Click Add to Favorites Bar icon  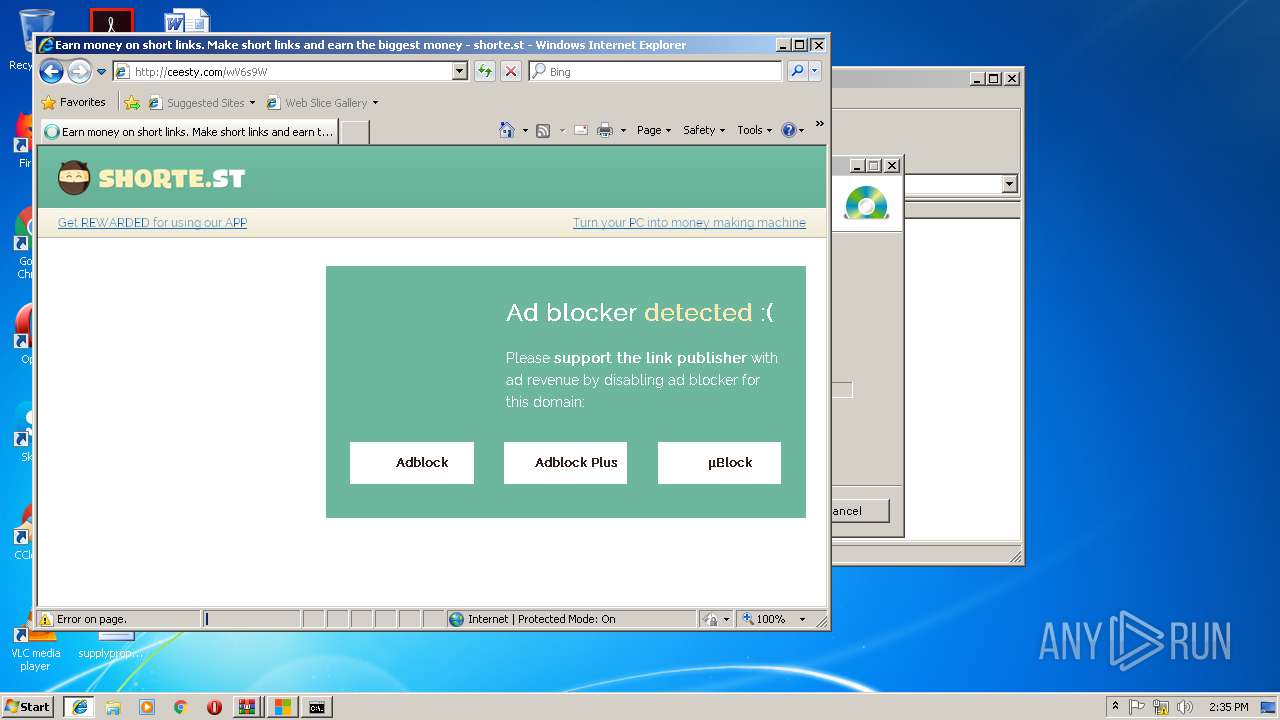tap(132, 102)
